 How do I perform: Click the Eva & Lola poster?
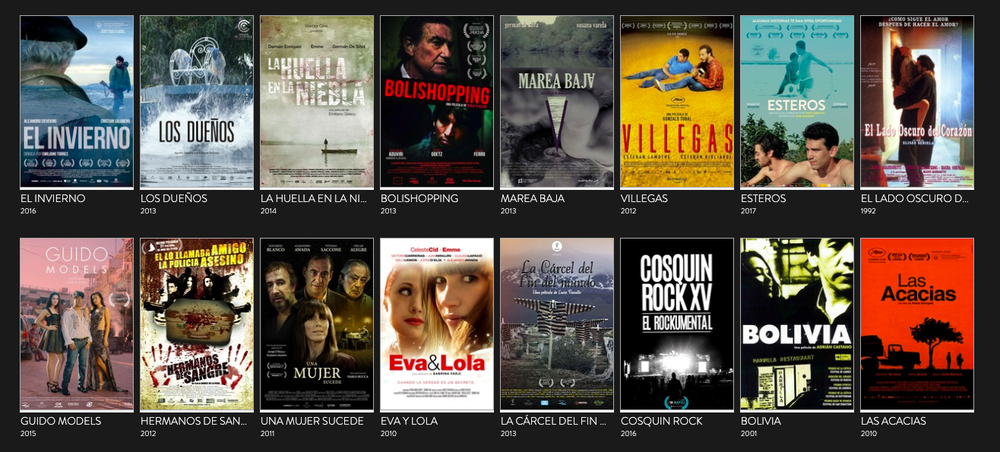click(x=437, y=324)
